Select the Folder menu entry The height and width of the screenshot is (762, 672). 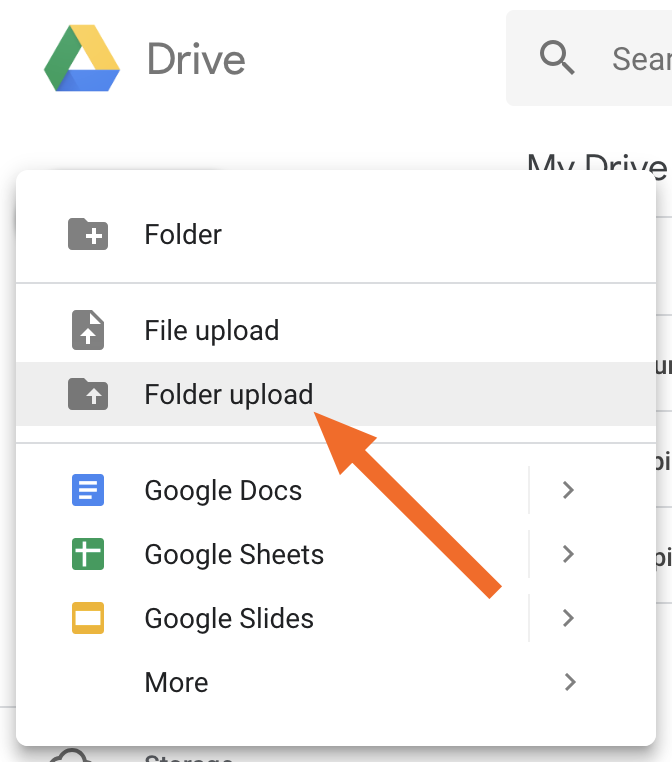tap(336, 234)
